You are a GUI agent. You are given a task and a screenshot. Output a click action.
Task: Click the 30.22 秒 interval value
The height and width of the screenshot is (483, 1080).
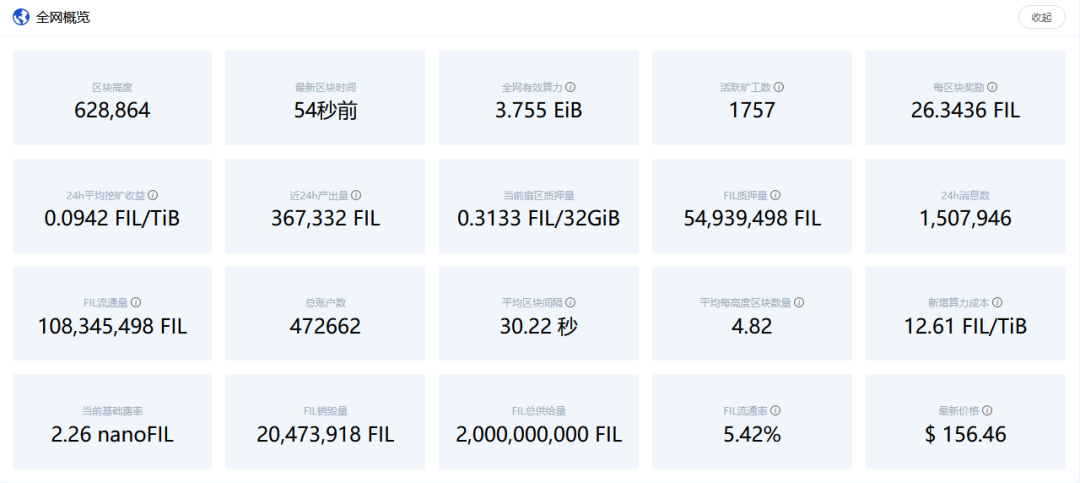539,326
